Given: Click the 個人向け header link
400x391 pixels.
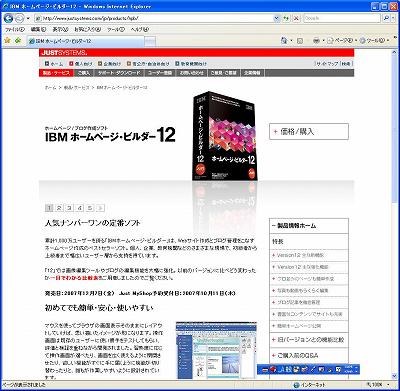Looking at the screenshot, I should [81, 63].
